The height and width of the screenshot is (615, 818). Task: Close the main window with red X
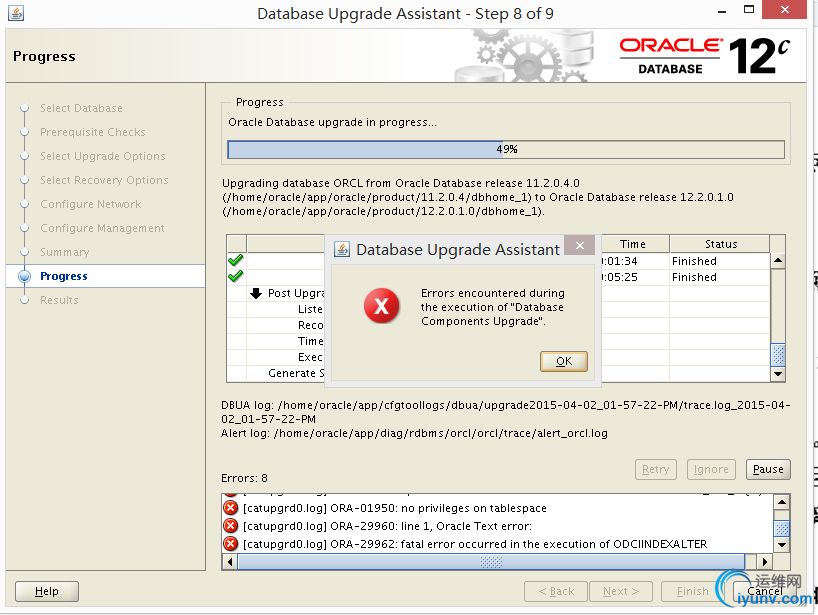coord(785,9)
